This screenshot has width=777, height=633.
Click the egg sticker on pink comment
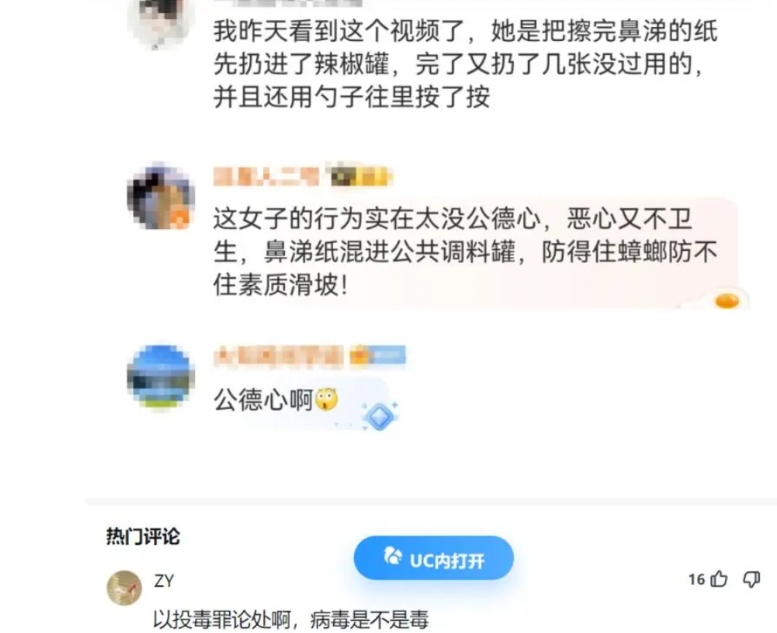click(726, 300)
